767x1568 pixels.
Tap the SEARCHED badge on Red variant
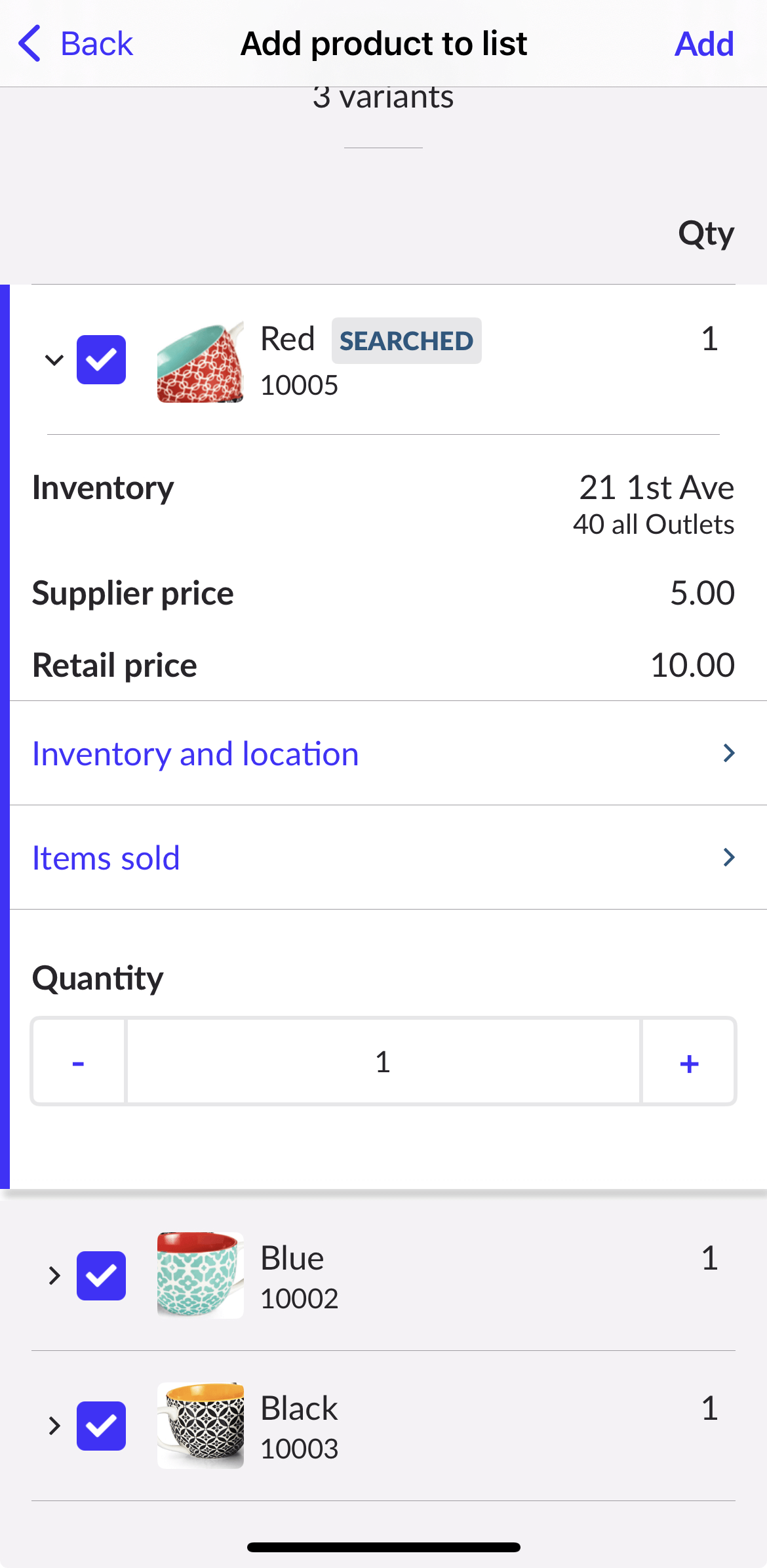(406, 341)
